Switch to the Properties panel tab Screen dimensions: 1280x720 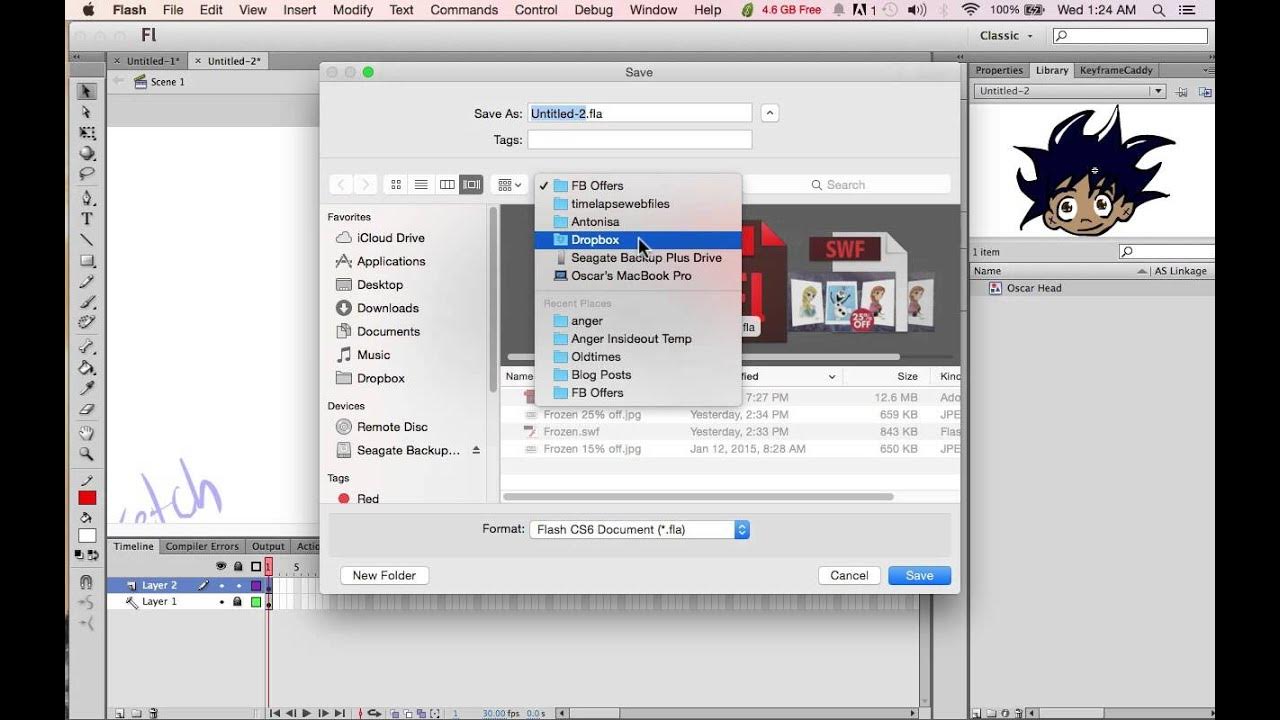pos(999,70)
